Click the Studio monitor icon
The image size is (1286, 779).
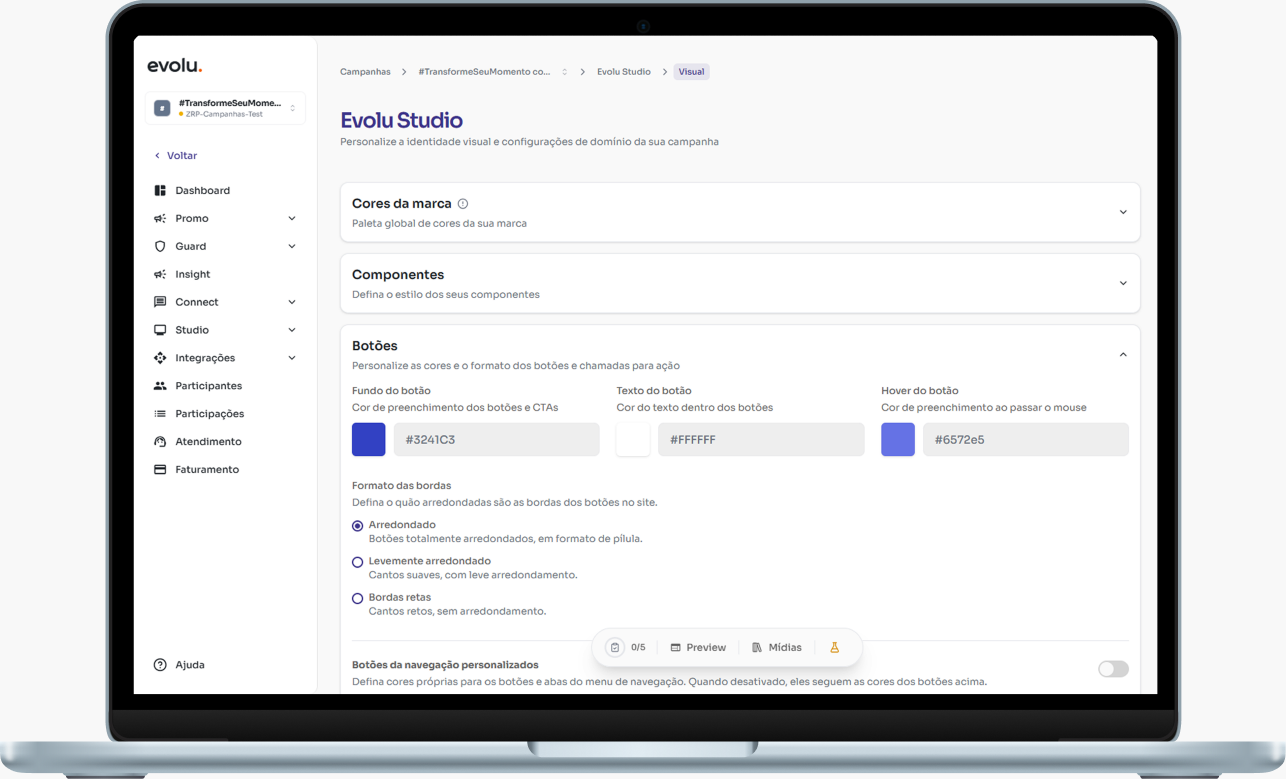point(160,330)
